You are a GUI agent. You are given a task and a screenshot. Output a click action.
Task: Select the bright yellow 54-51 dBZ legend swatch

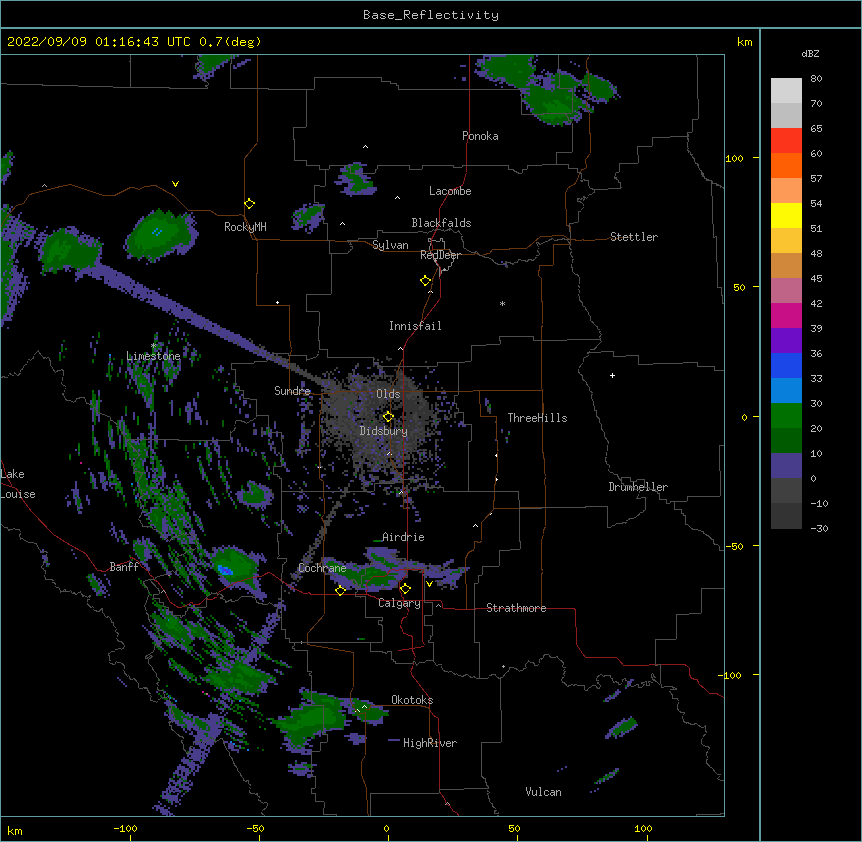click(786, 215)
